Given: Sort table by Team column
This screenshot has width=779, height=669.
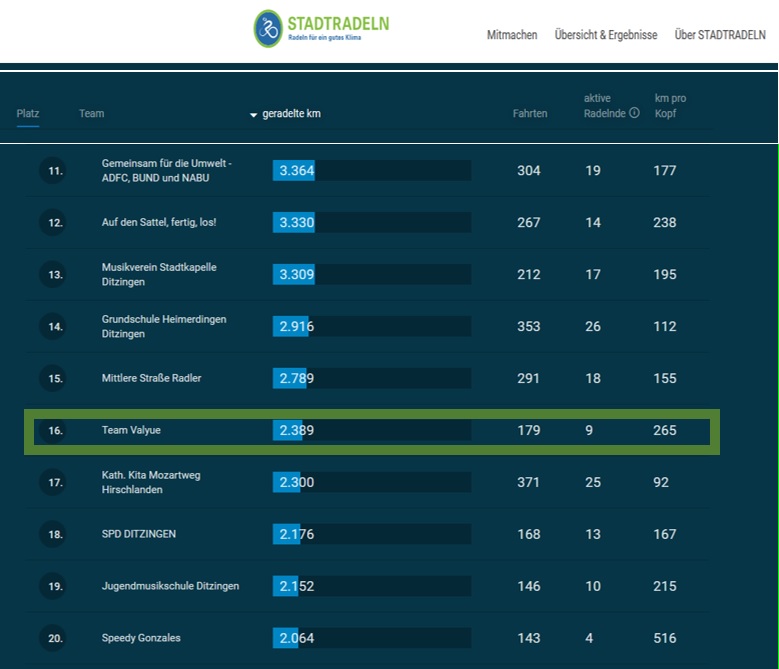Looking at the screenshot, I should click(x=91, y=113).
